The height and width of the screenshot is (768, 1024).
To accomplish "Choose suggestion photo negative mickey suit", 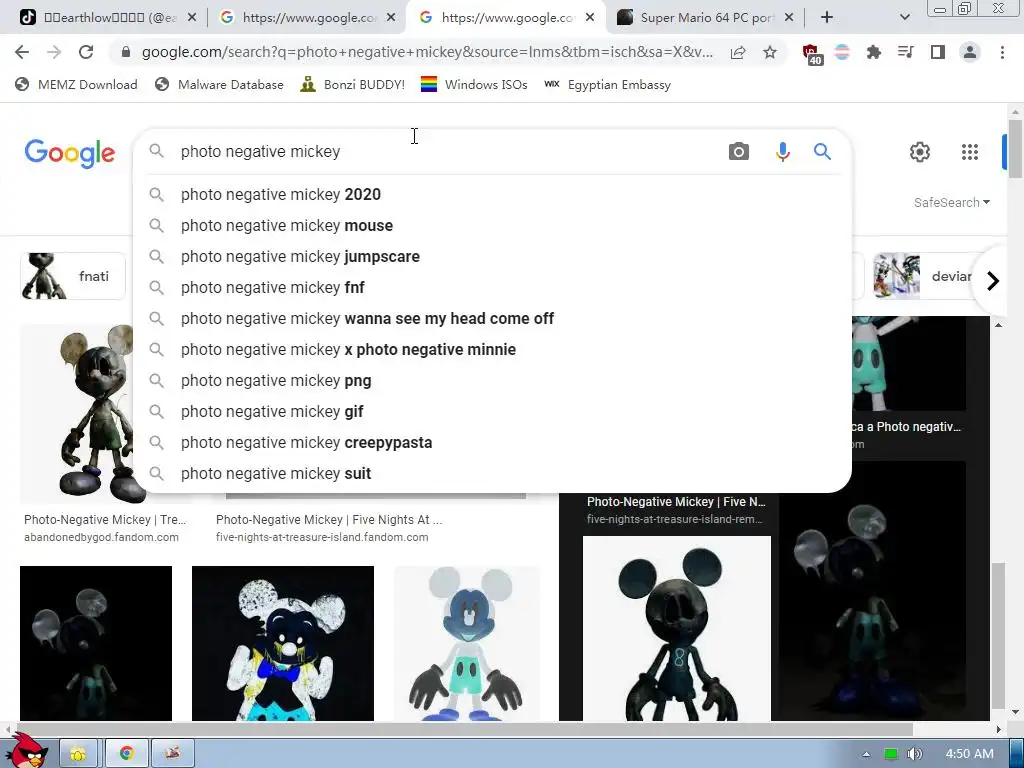I will [492, 473].
